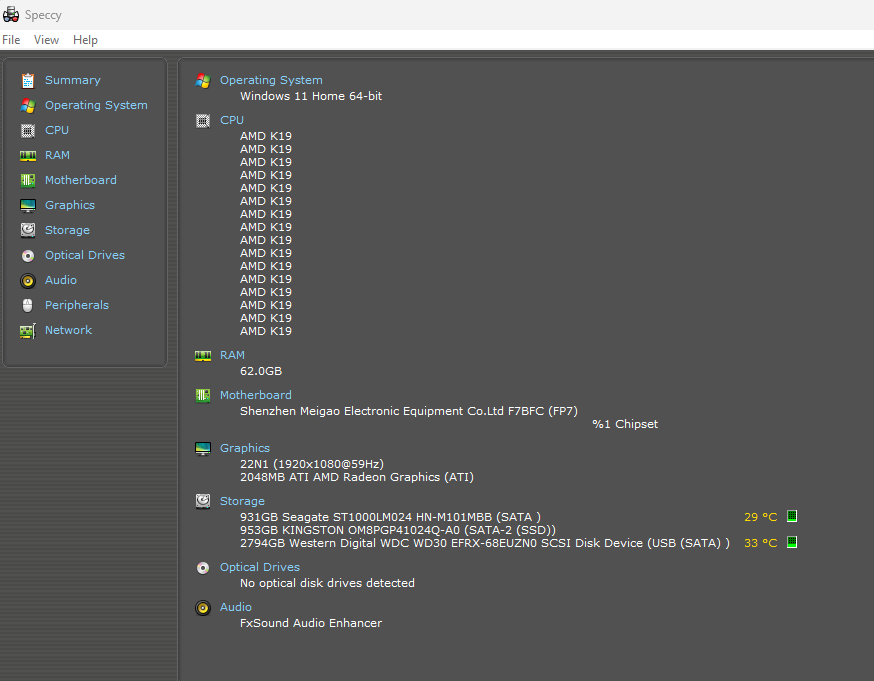Click the 29 °C temperature reading
The image size is (874, 681).
coord(760,517)
